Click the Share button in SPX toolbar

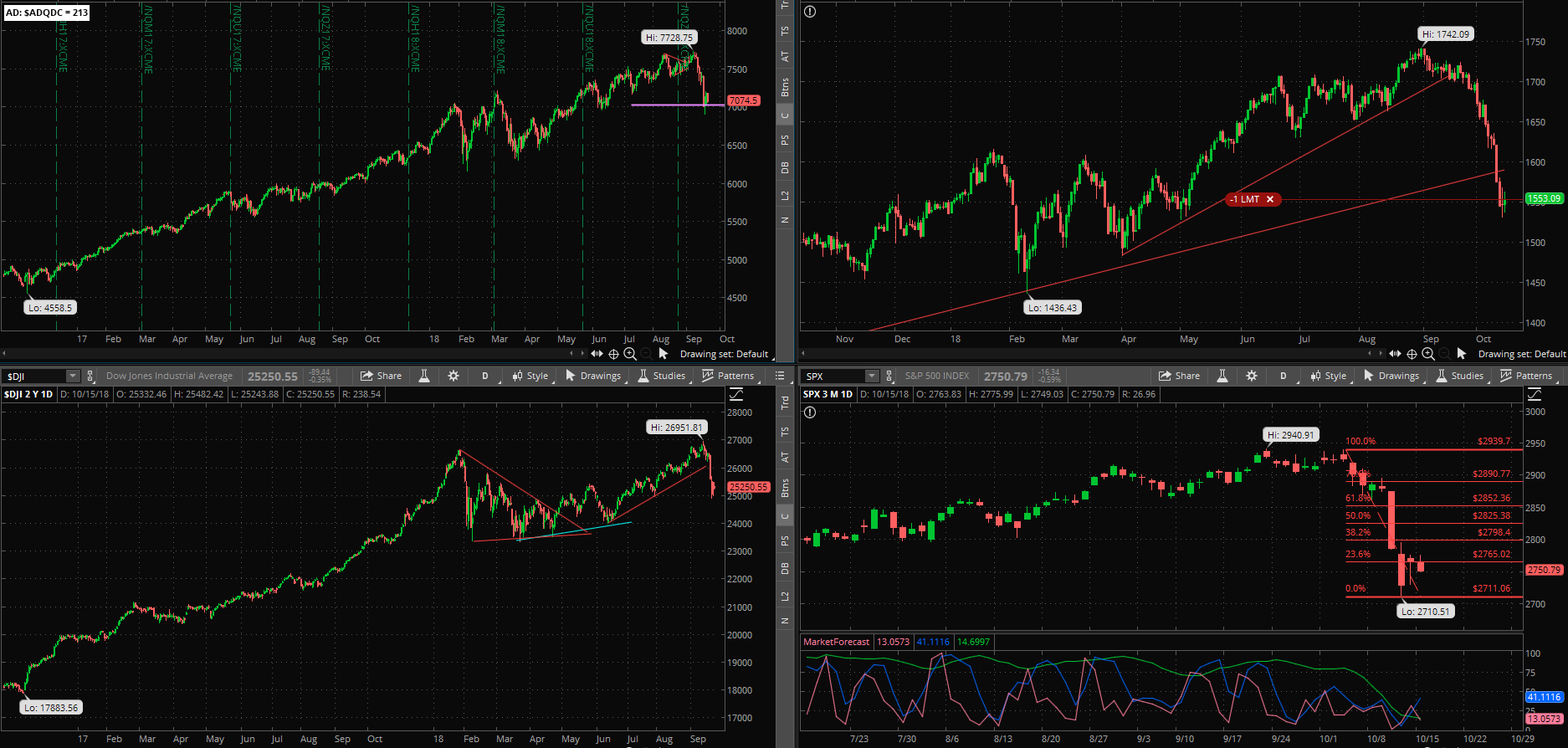(1179, 376)
